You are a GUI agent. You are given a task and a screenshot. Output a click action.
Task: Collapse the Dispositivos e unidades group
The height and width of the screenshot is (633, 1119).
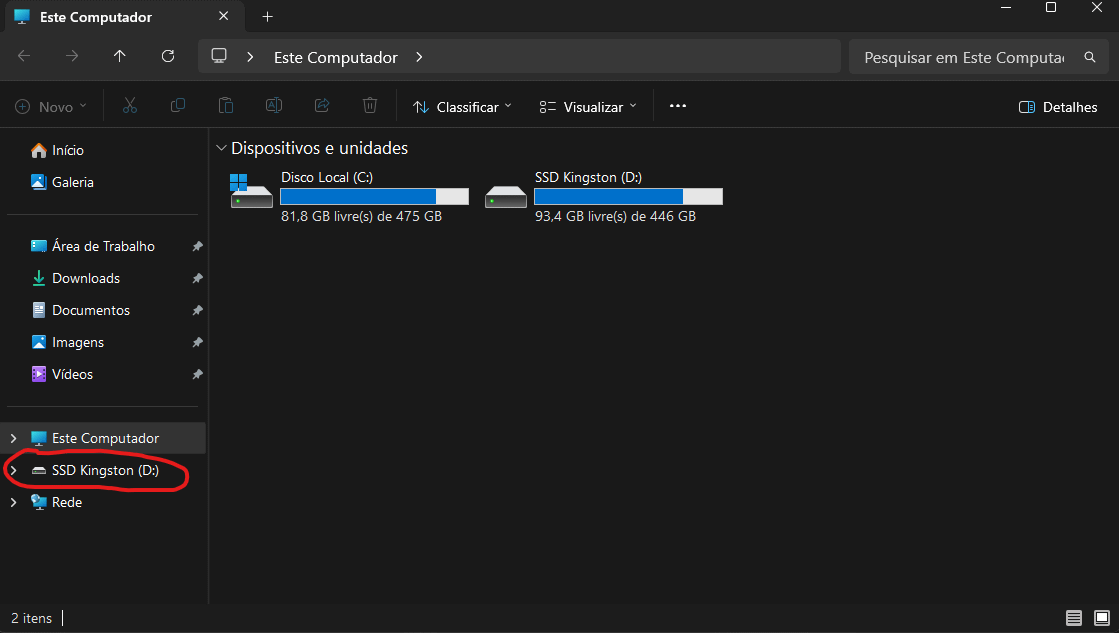point(221,149)
